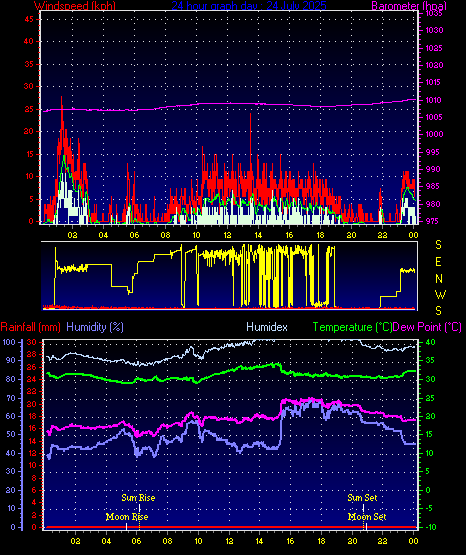Click rainfall axis value 22
The height and width of the screenshot is (555, 466).
click(32, 391)
